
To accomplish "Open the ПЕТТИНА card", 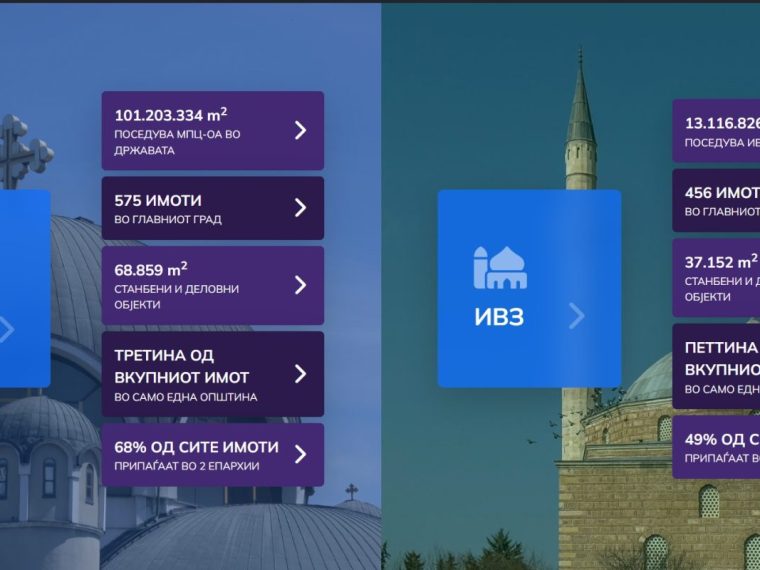I will [x=716, y=366].
